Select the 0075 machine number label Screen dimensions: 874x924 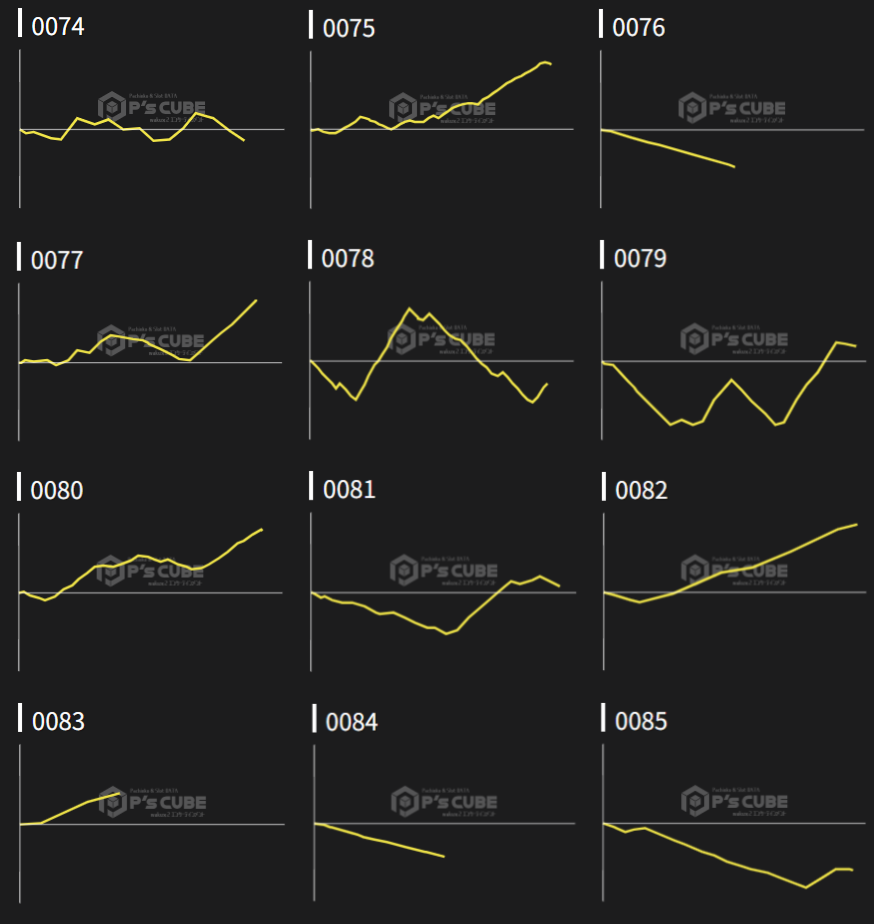[x=349, y=28]
